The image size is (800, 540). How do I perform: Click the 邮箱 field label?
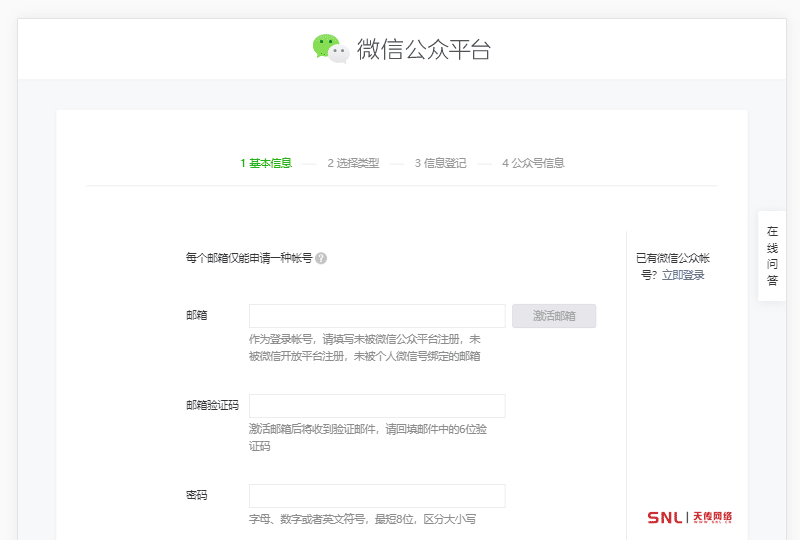point(196,315)
